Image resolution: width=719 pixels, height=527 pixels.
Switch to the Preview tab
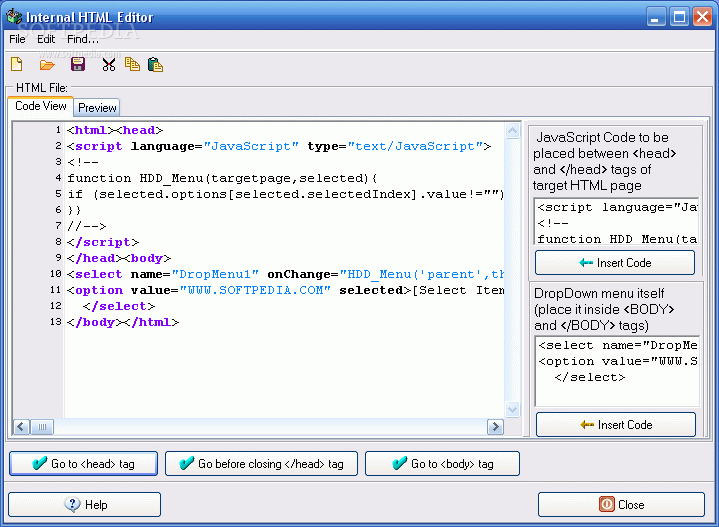(97, 108)
